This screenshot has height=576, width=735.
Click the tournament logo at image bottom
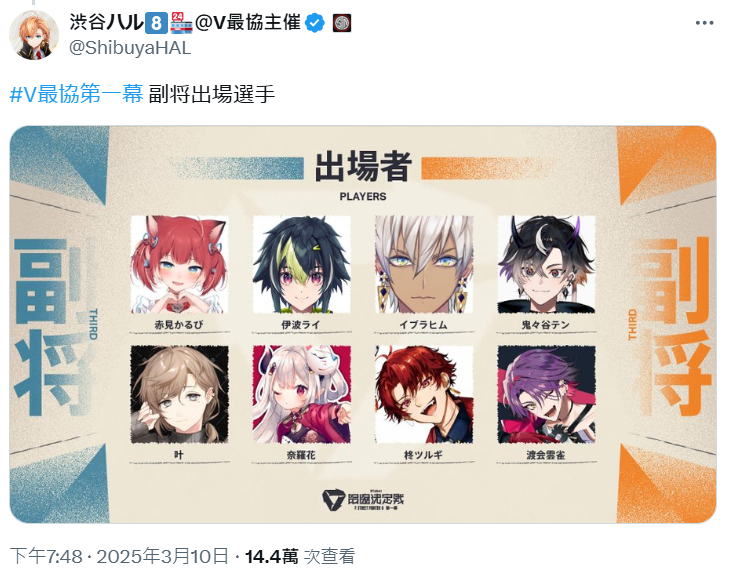tap(363, 500)
